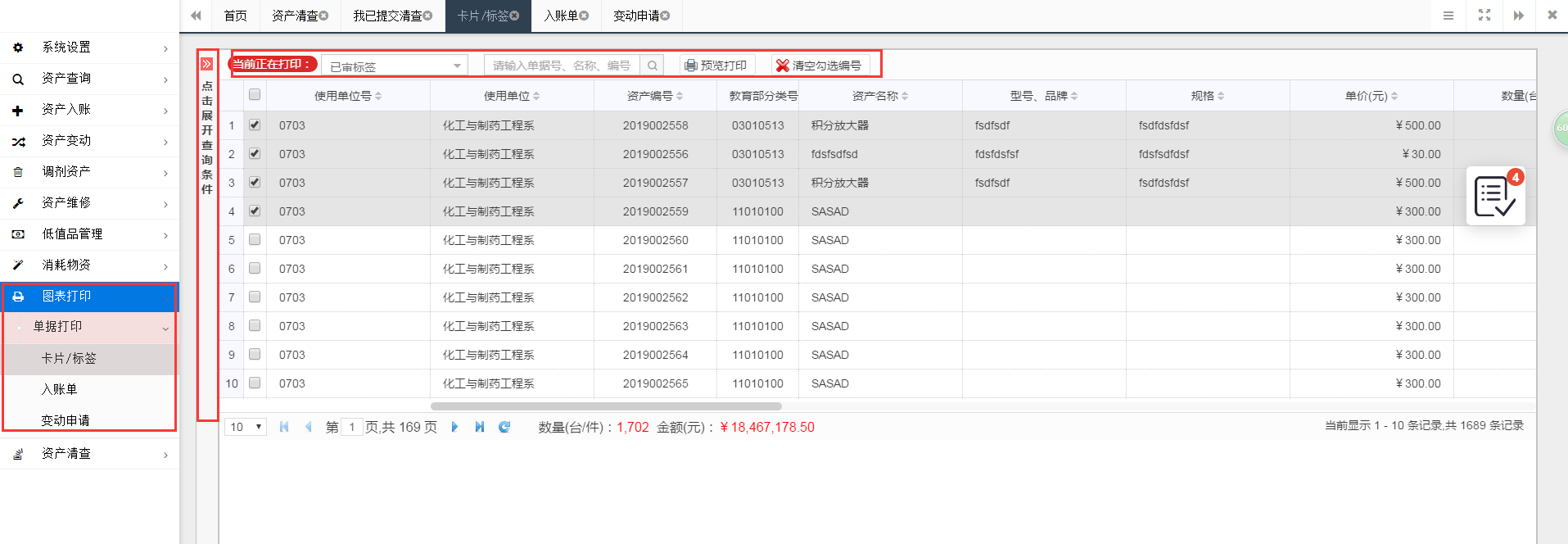Viewport: 1568px width, 544px height.
Task: Check row 5 asset 2019002560
Action: click(255, 240)
